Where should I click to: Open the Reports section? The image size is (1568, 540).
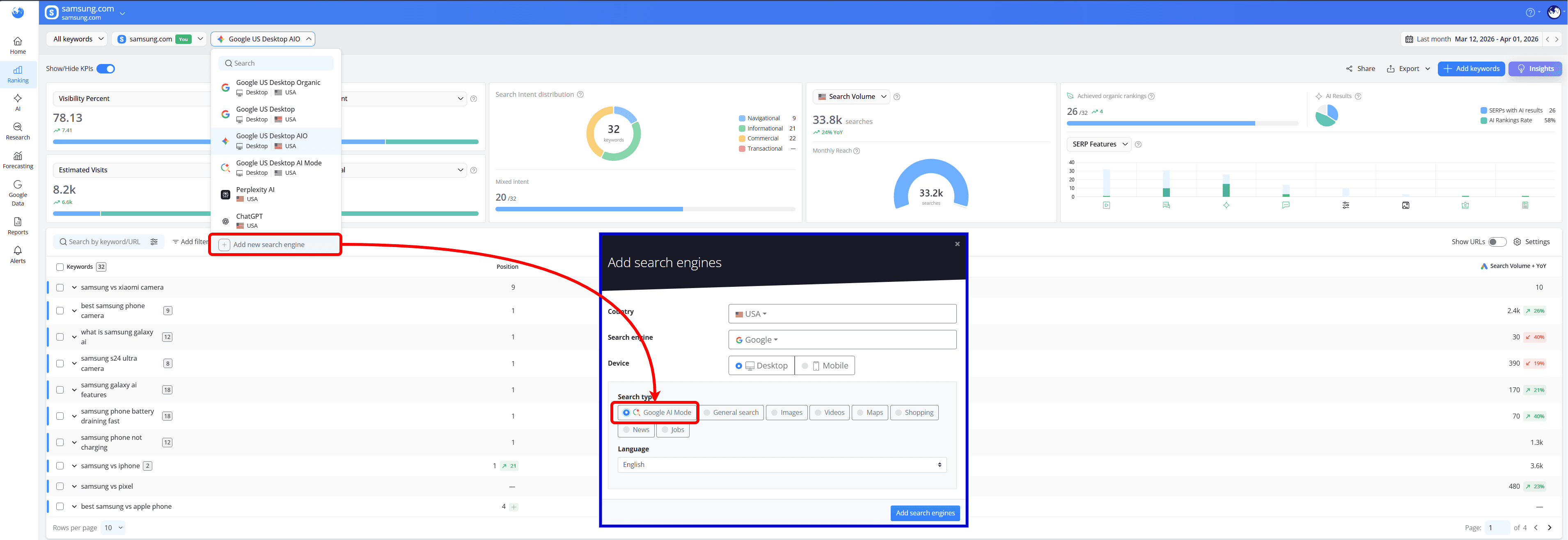click(18, 227)
